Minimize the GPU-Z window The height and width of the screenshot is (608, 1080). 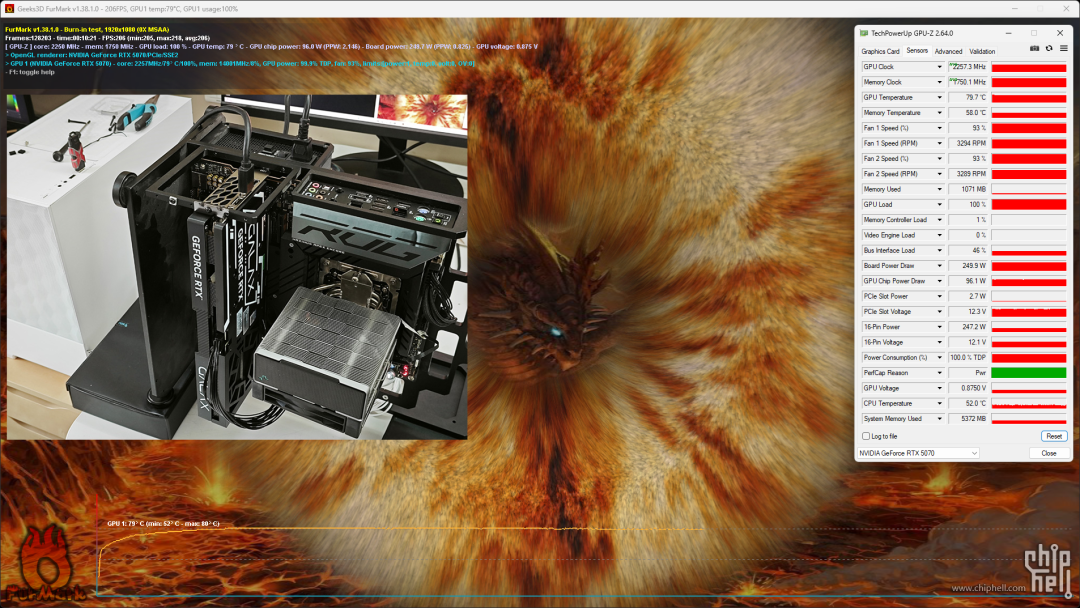(1008, 33)
